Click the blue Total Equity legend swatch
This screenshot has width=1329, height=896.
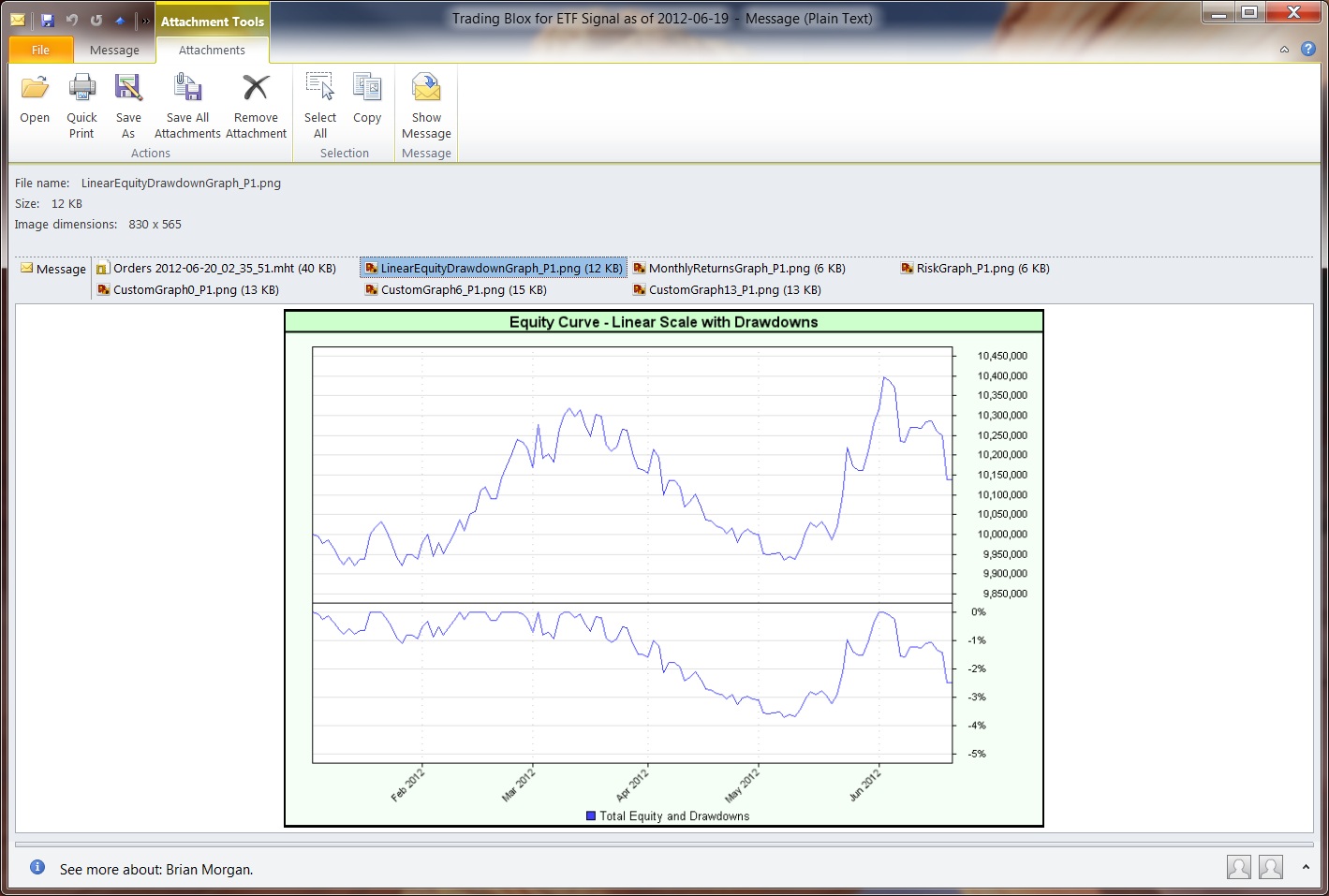591,815
